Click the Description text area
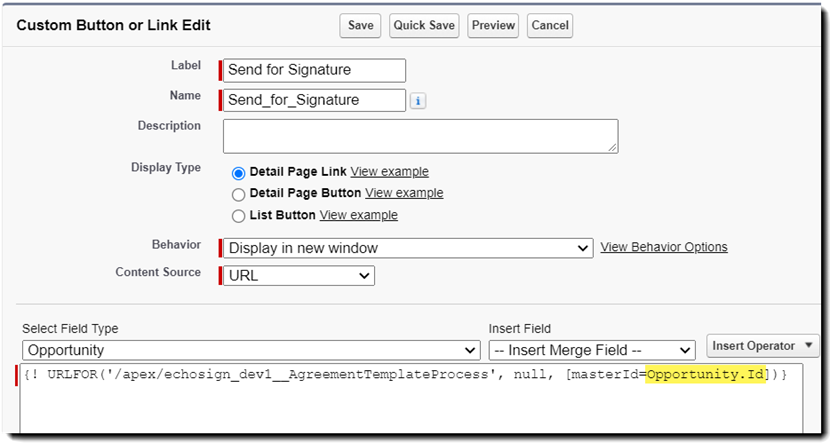Image resolution: width=830 pixels, height=443 pixels. 420,136
